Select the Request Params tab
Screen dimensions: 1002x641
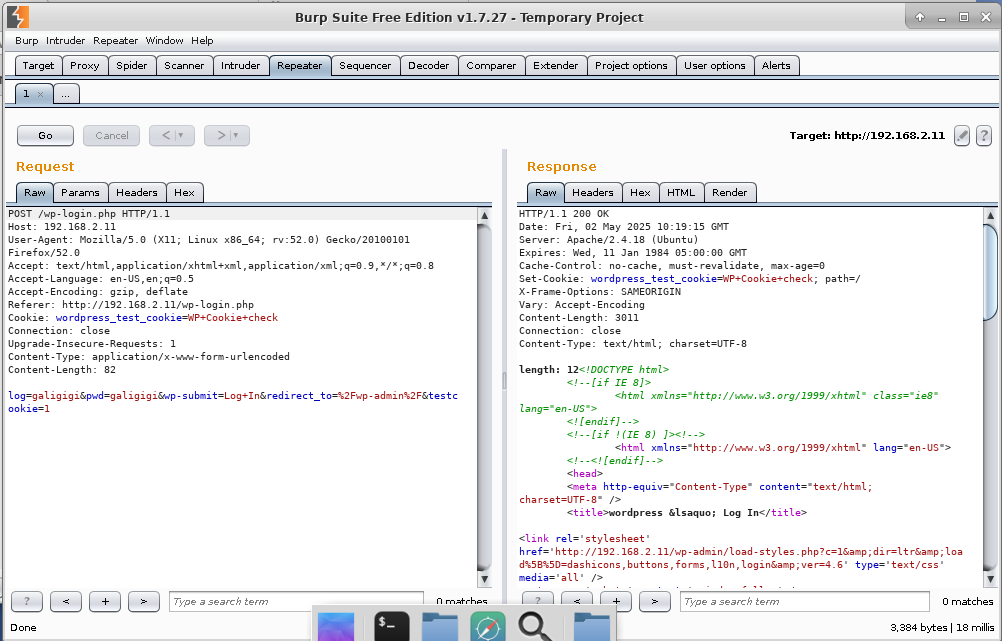click(80, 192)
